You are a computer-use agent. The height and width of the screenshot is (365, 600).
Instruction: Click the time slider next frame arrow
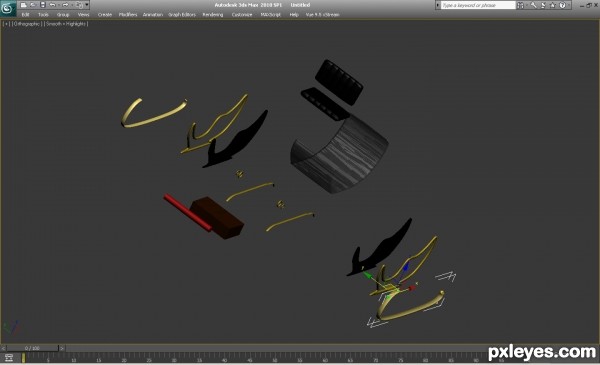(x=62, y=348)
